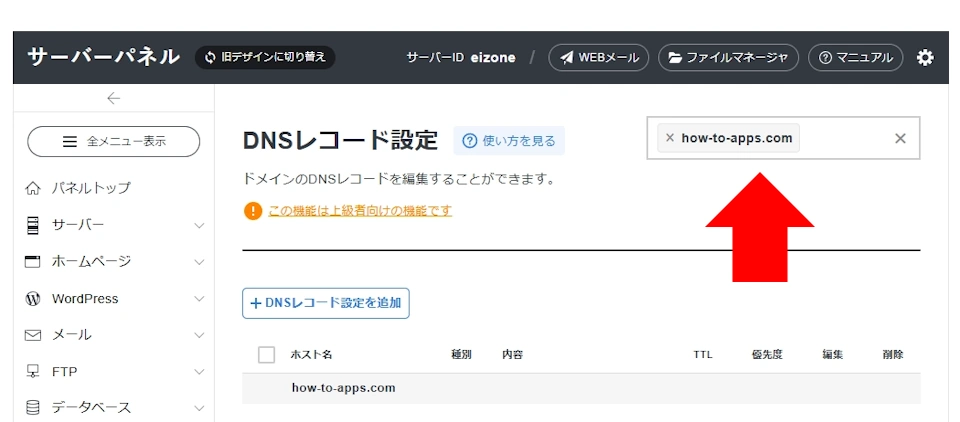Click 使い方を見る help button
The image size is (960, 422).
click(509, 141)
